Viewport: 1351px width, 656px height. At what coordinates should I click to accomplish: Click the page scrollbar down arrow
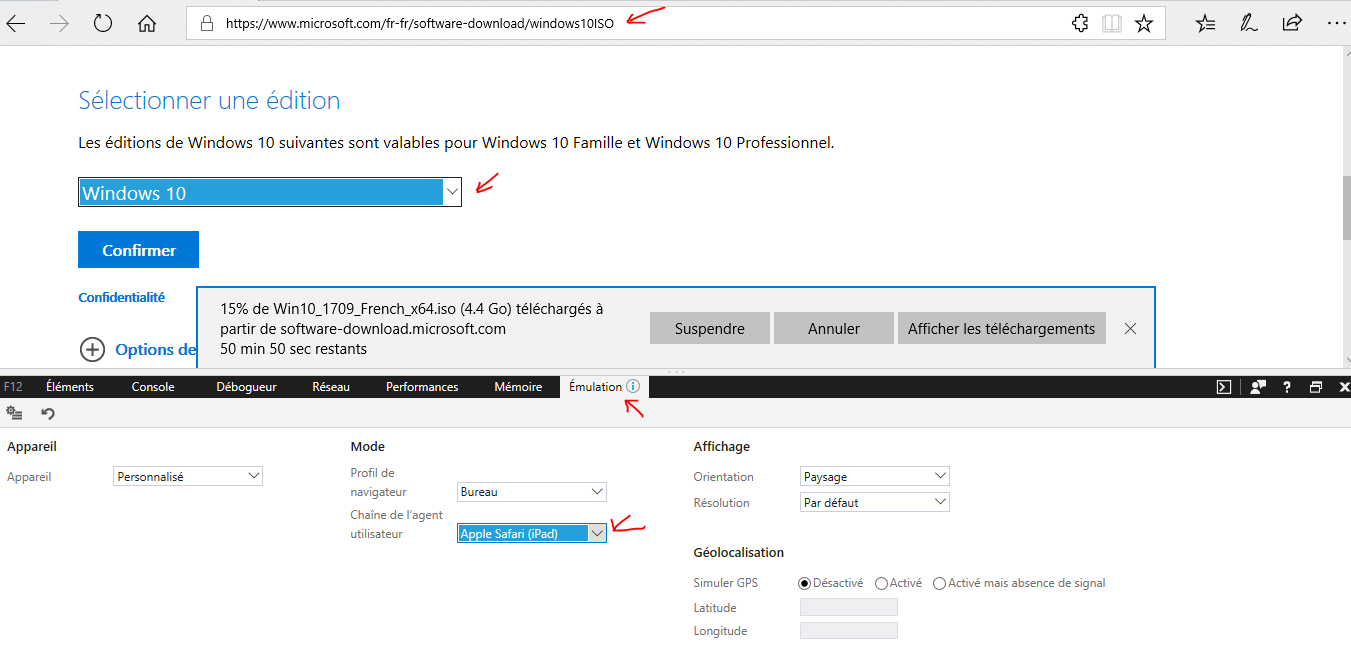(1346, 360)
